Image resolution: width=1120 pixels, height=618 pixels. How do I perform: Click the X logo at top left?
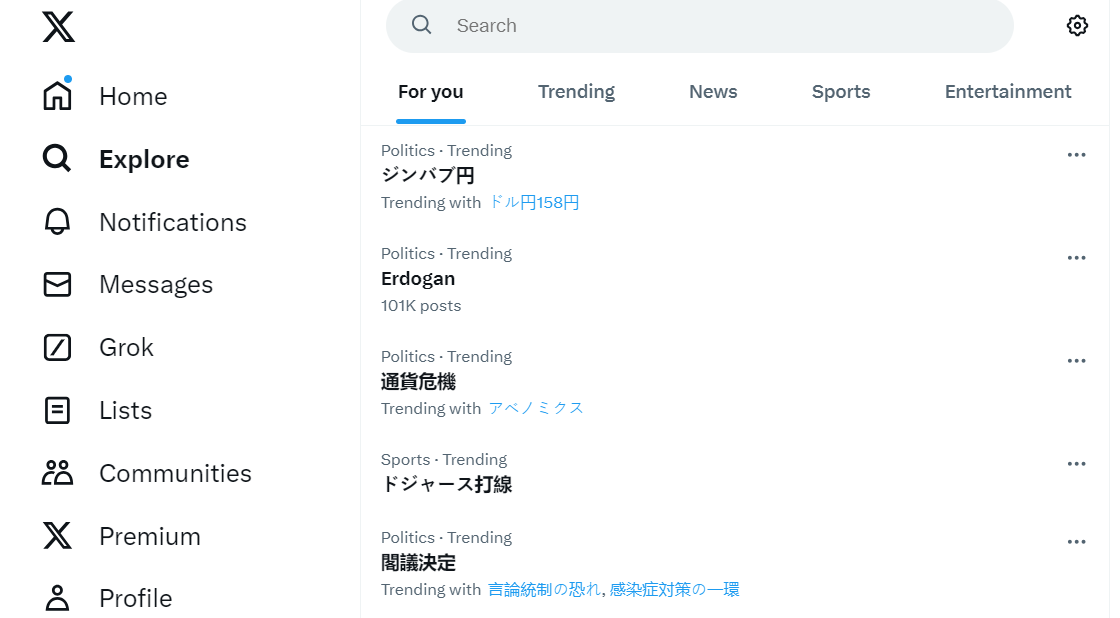point(58,27)
